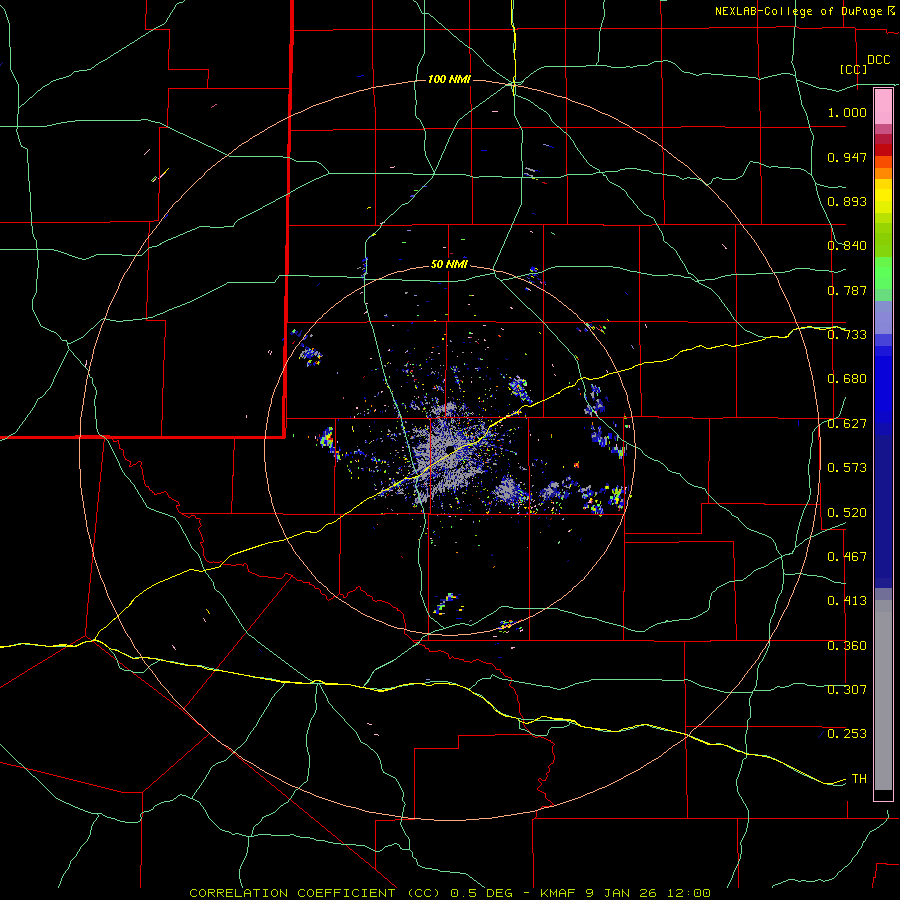Click the 0.627 scale value
900x900 pixels.
[847, 424]
